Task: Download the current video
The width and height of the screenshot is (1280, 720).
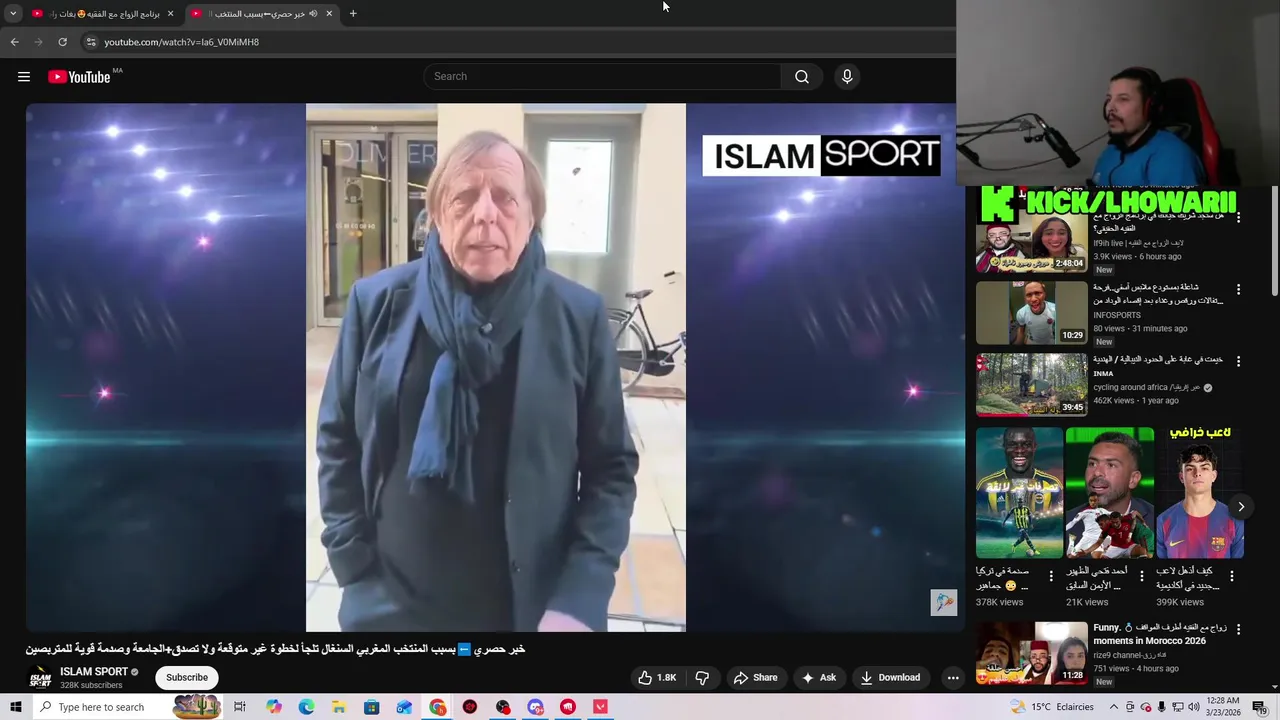Action: (890, 677)
